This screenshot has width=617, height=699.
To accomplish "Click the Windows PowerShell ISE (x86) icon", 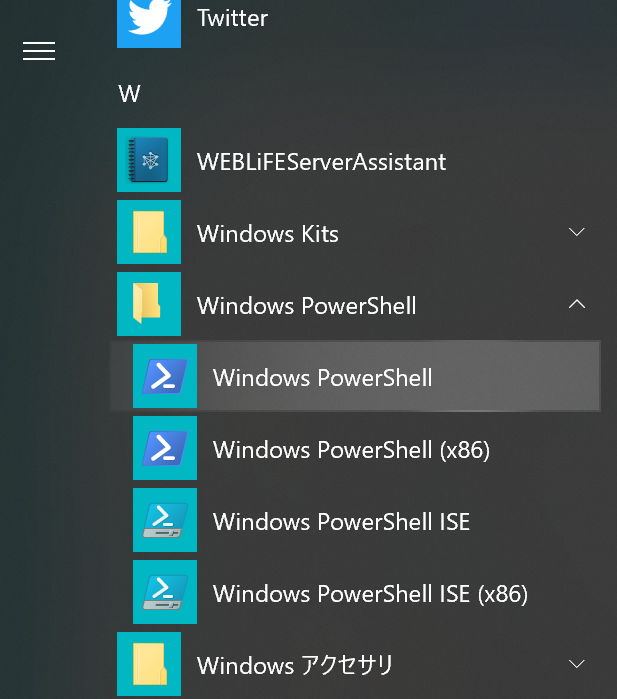I will pyautogui.click(x=165, y=593).
